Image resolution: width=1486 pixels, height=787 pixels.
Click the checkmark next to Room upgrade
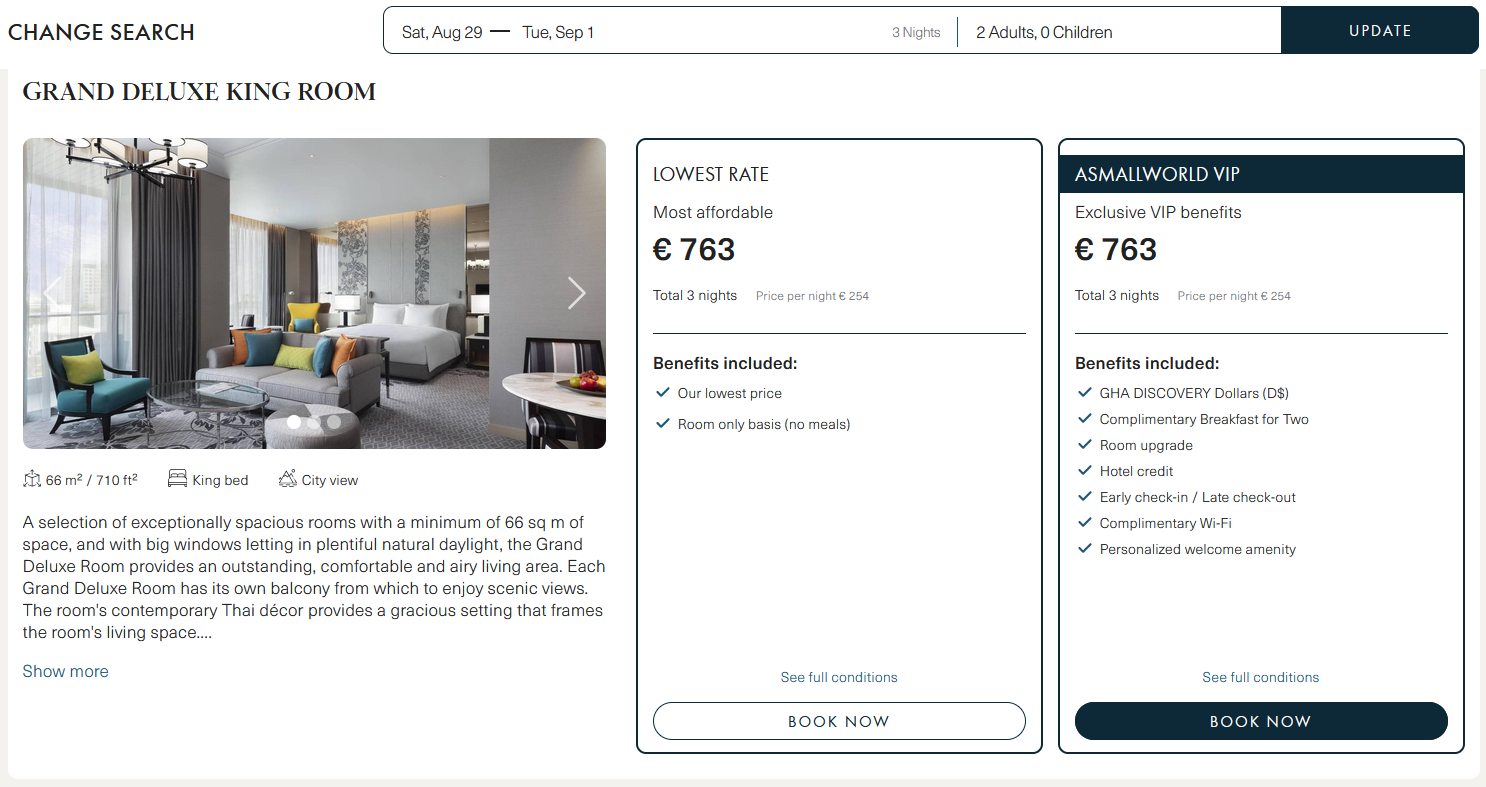1085,444
